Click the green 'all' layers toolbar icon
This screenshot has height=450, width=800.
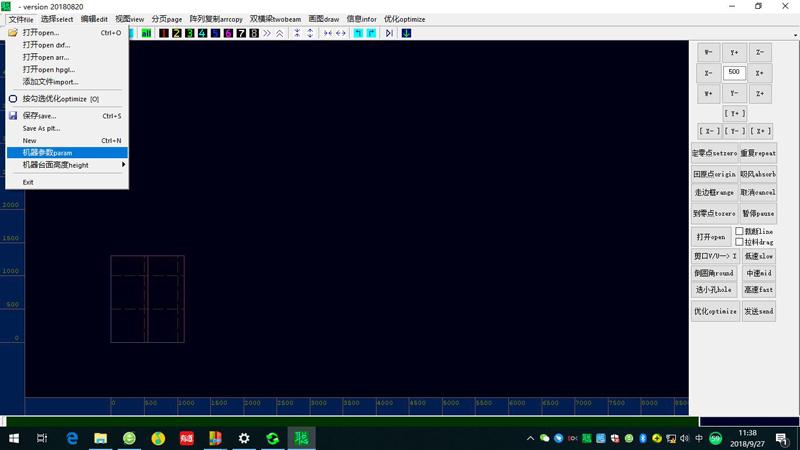[146, 33]
